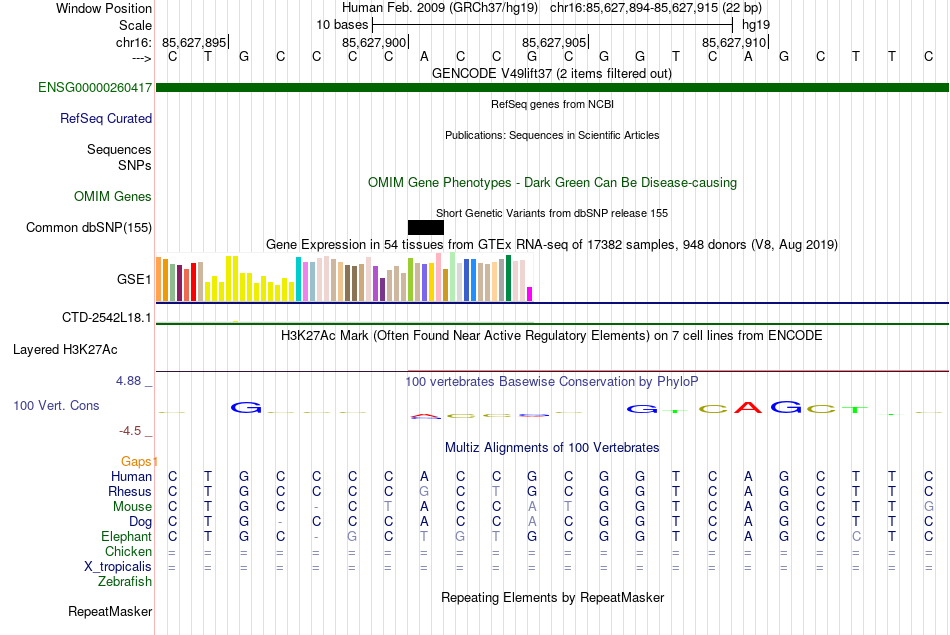Click the RefSeq genes from NCBI title
The image size is (950, 635).
point(553,104)
